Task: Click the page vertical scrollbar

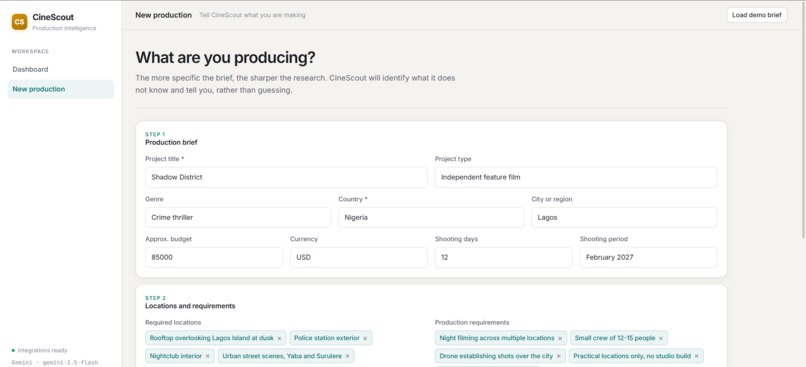Action: pyautogui.click(x=803, y=121)
